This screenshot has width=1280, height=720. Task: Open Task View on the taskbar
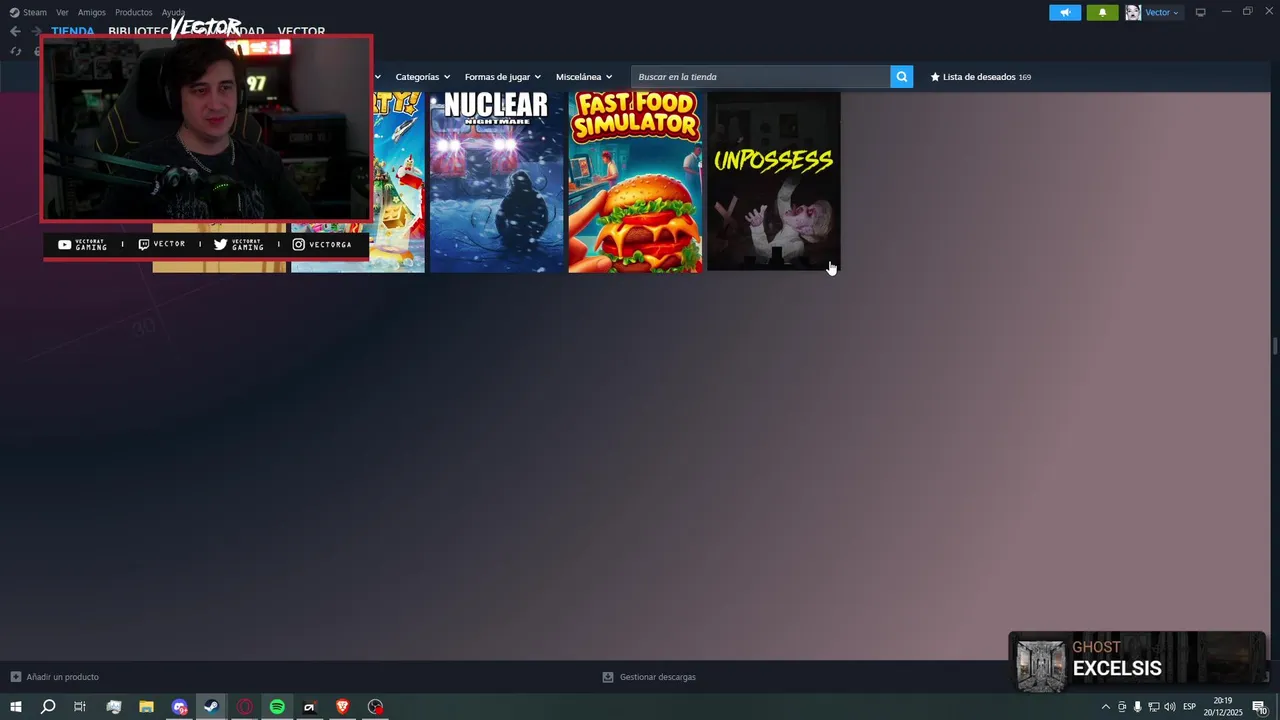click(x=80, y=707)
